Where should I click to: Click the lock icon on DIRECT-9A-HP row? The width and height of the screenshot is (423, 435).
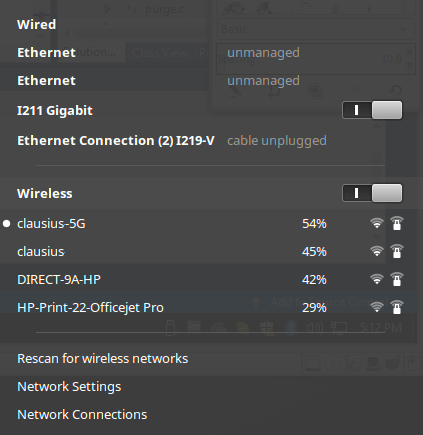[397, 279]
